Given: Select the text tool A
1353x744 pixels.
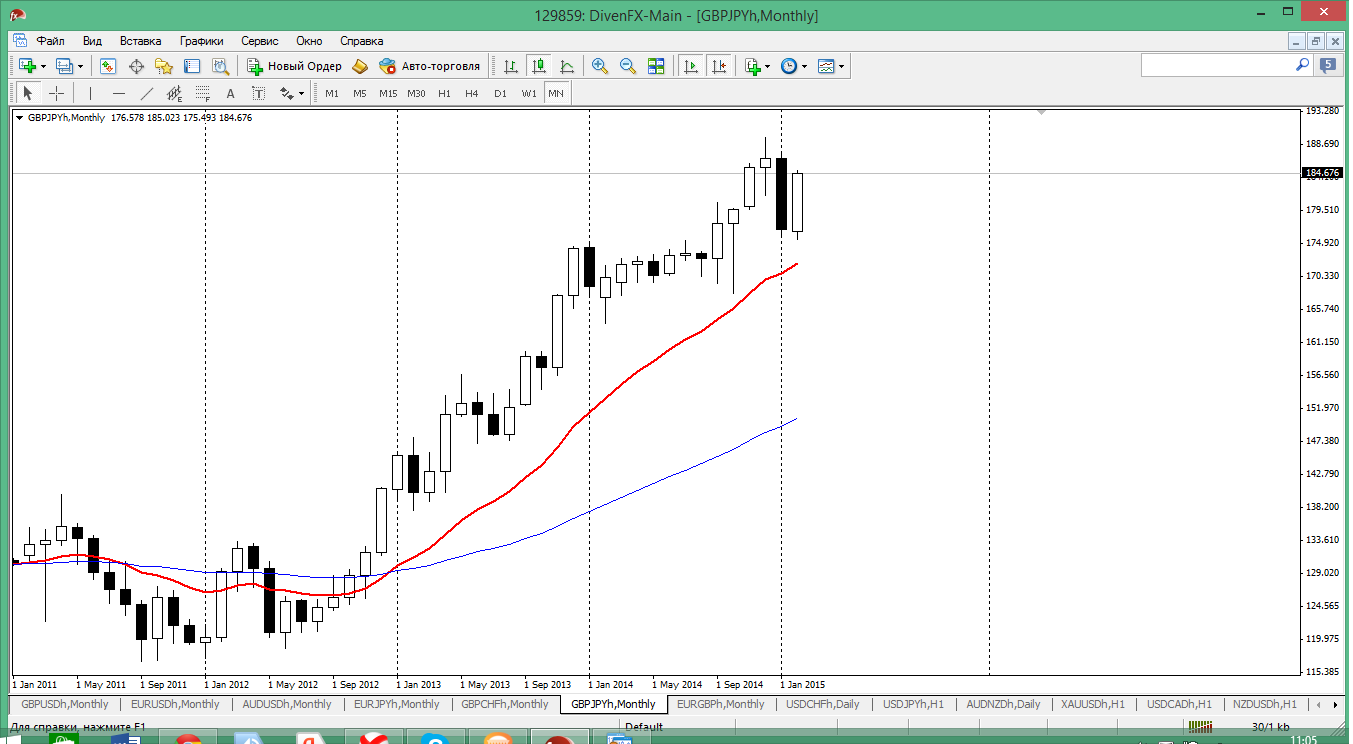Looking at the screenshot, I should (230, 93).
